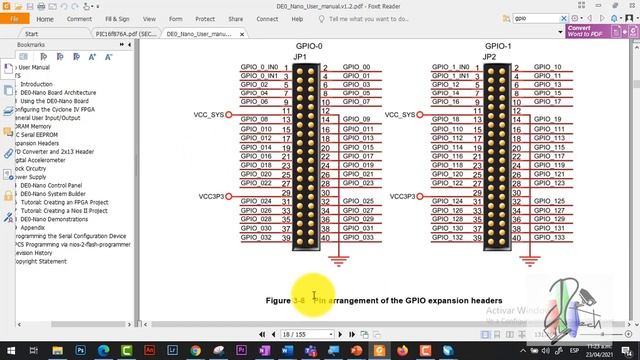Select the 'DE0-Nano Demonstrations' bookmark

coord(54,219)
